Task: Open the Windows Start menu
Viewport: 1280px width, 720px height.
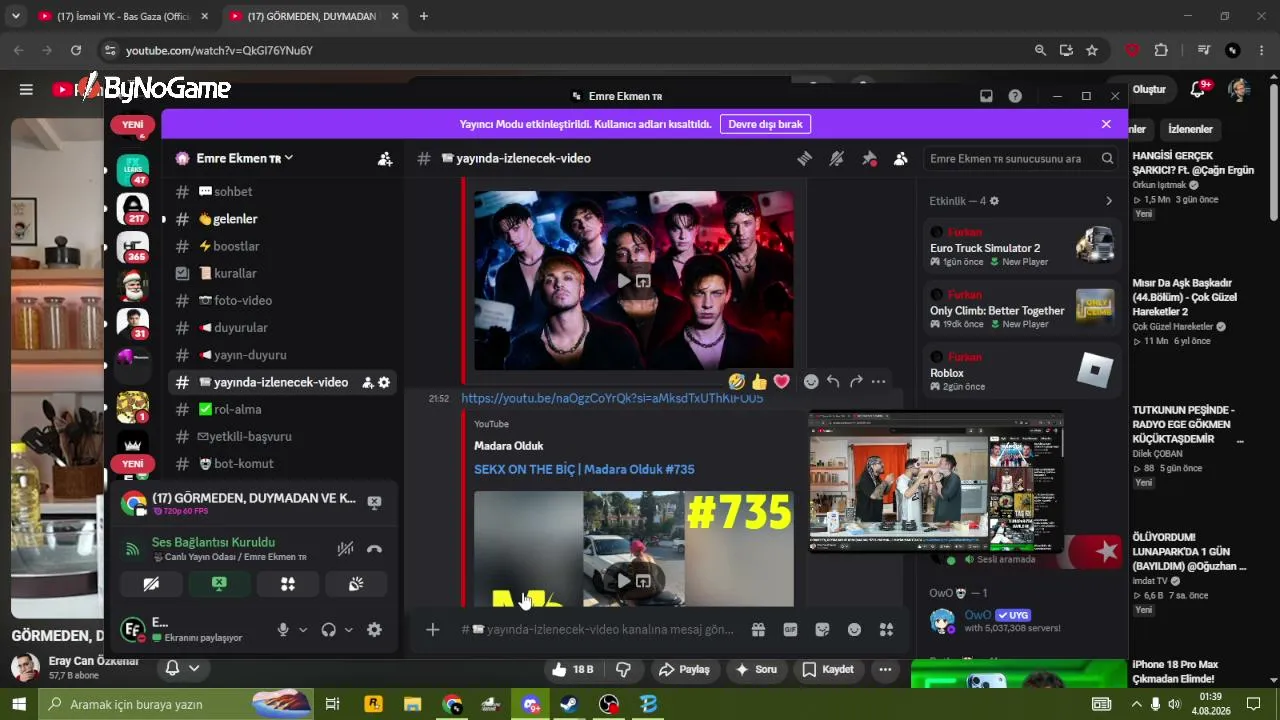Action: pos(20,704)
